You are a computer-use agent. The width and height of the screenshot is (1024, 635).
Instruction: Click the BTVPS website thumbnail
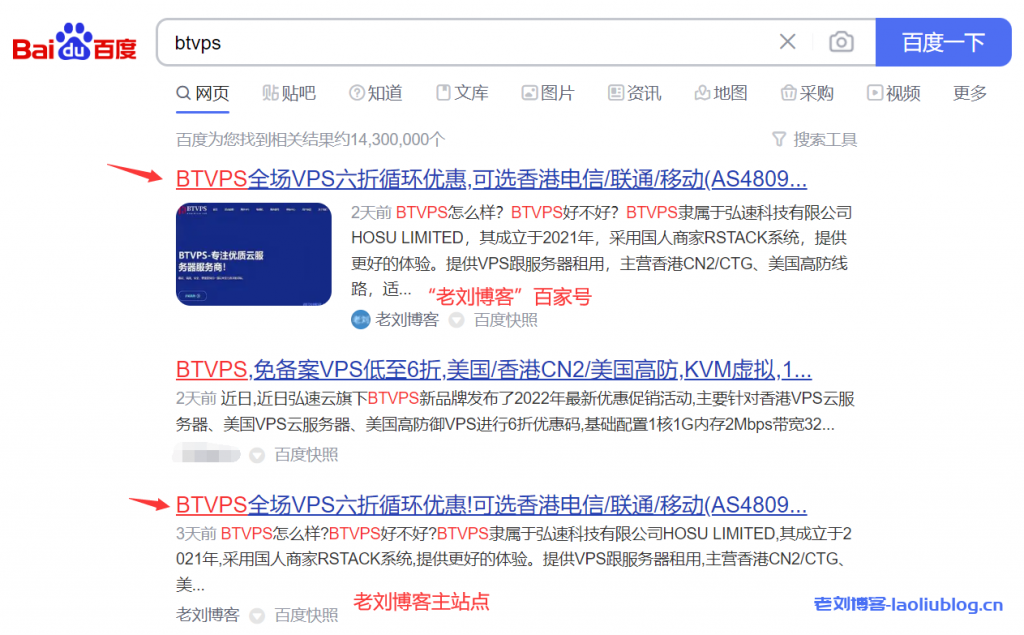point(253,254)
